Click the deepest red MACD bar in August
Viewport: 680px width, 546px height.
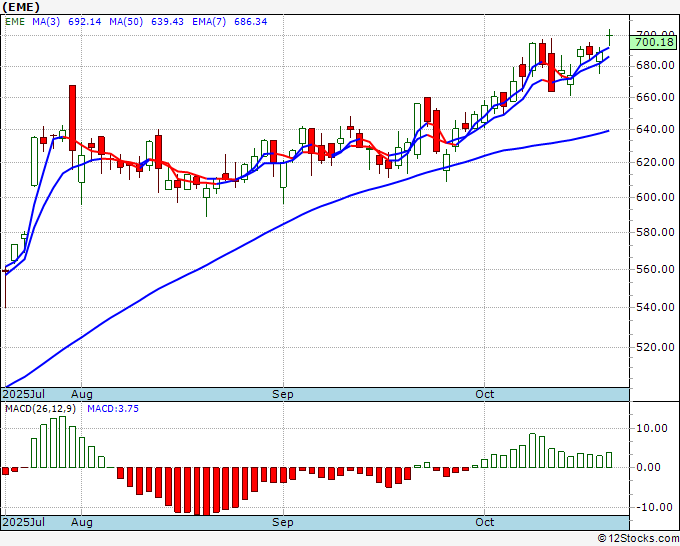point(206,491)
